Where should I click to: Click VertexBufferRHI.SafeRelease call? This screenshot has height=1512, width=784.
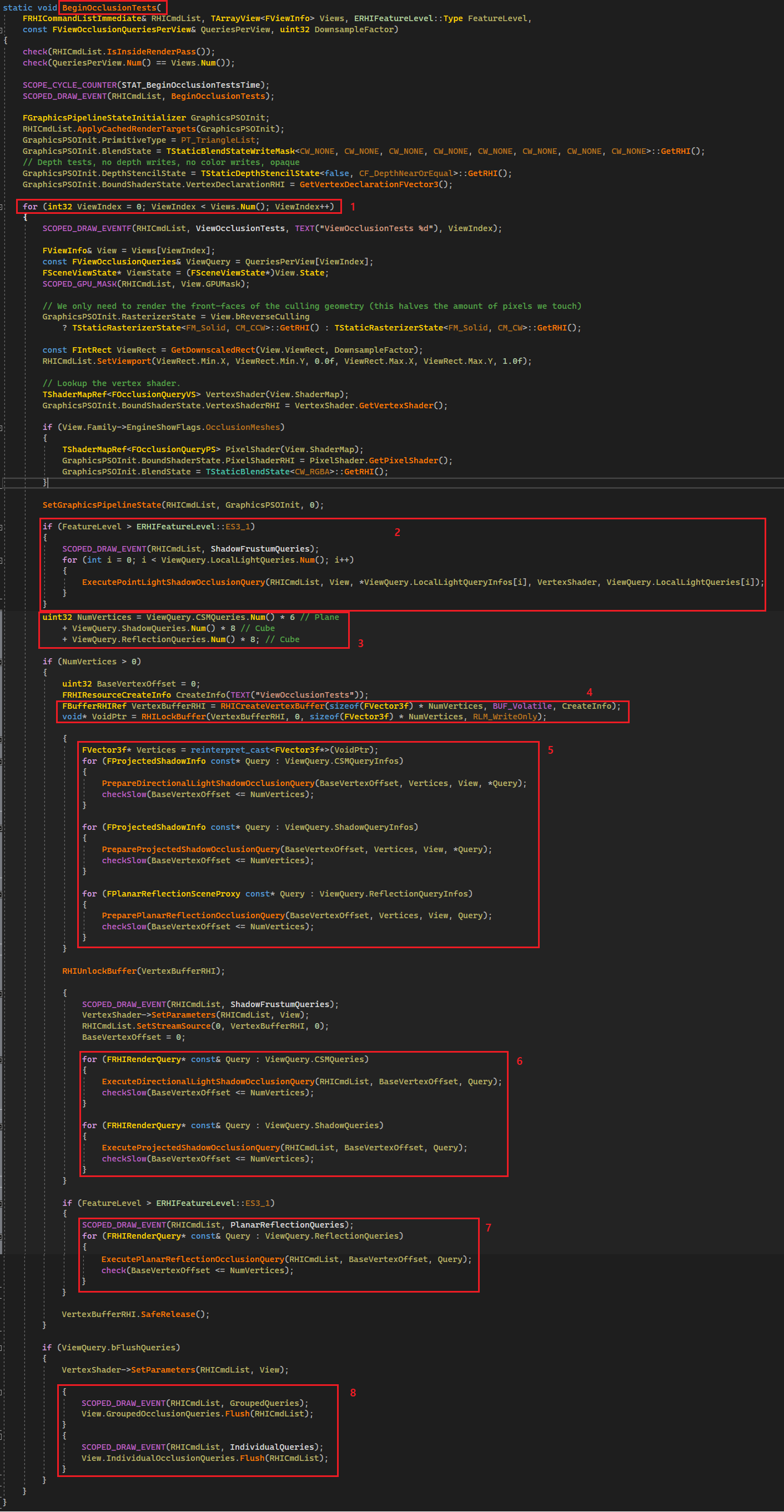tap(128, 1315)
